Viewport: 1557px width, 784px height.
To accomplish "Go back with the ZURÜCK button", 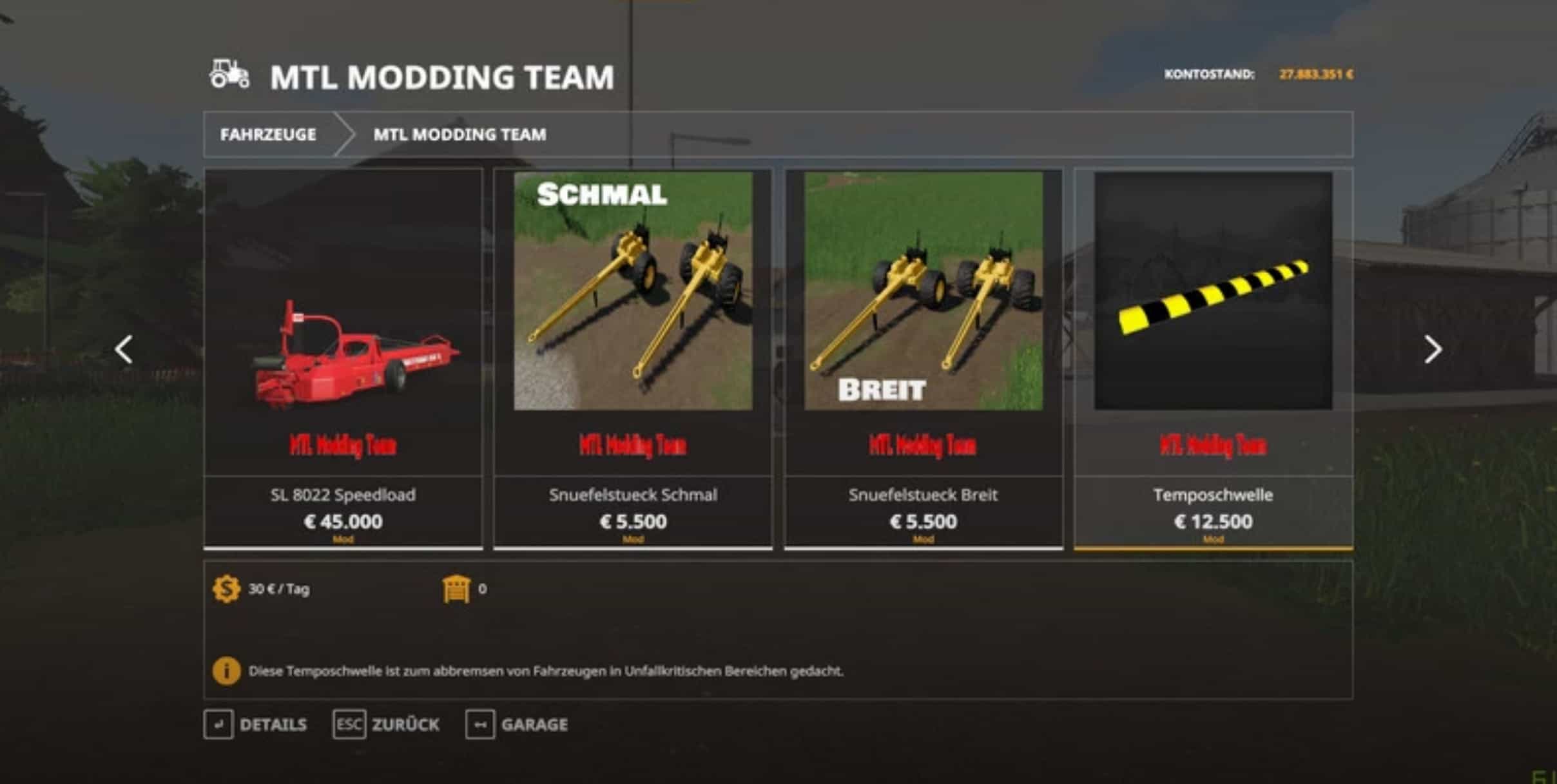I will tap(405, 725).
